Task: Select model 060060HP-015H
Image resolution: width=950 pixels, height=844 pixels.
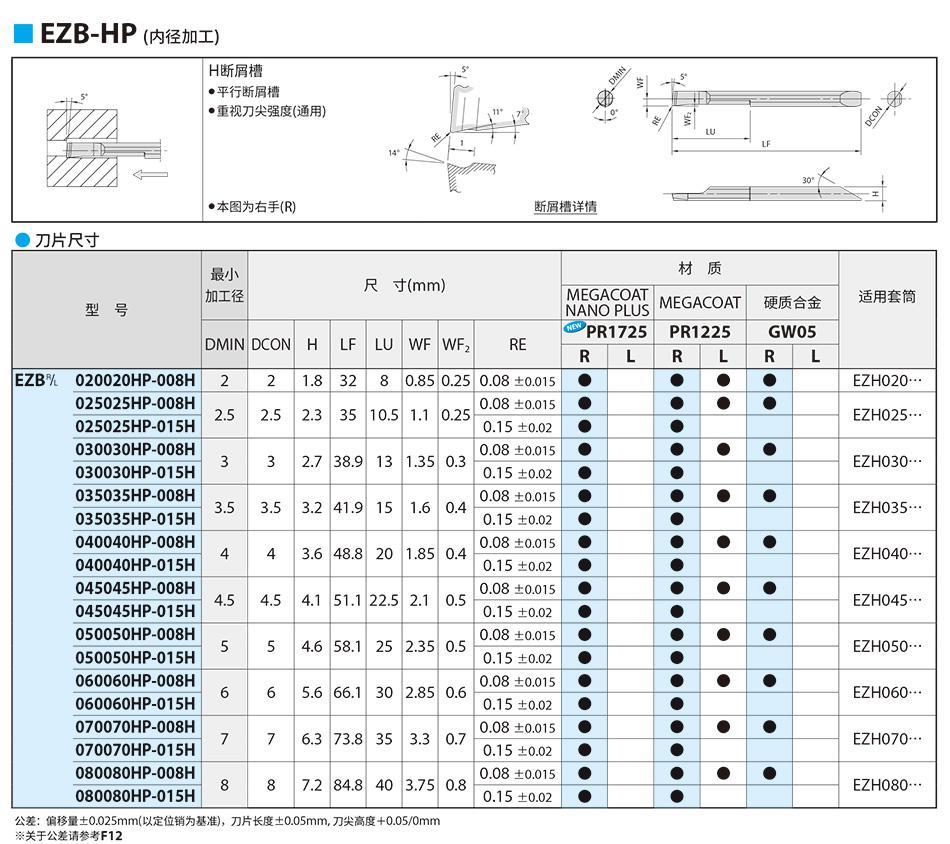Action: (135, 704)
